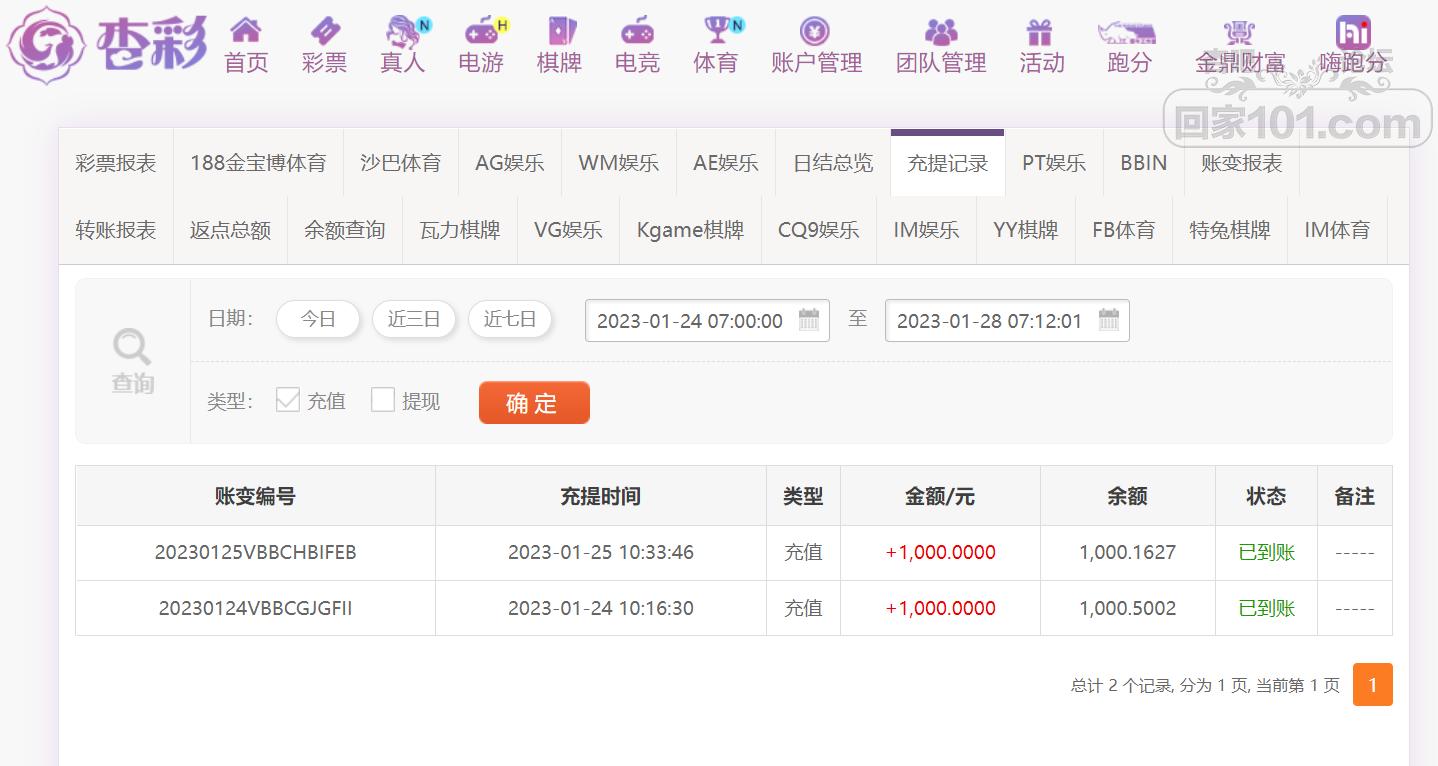Open the 真人 live dealer icon
Viewport: 1438px width, 766px height.
(403, 31)
